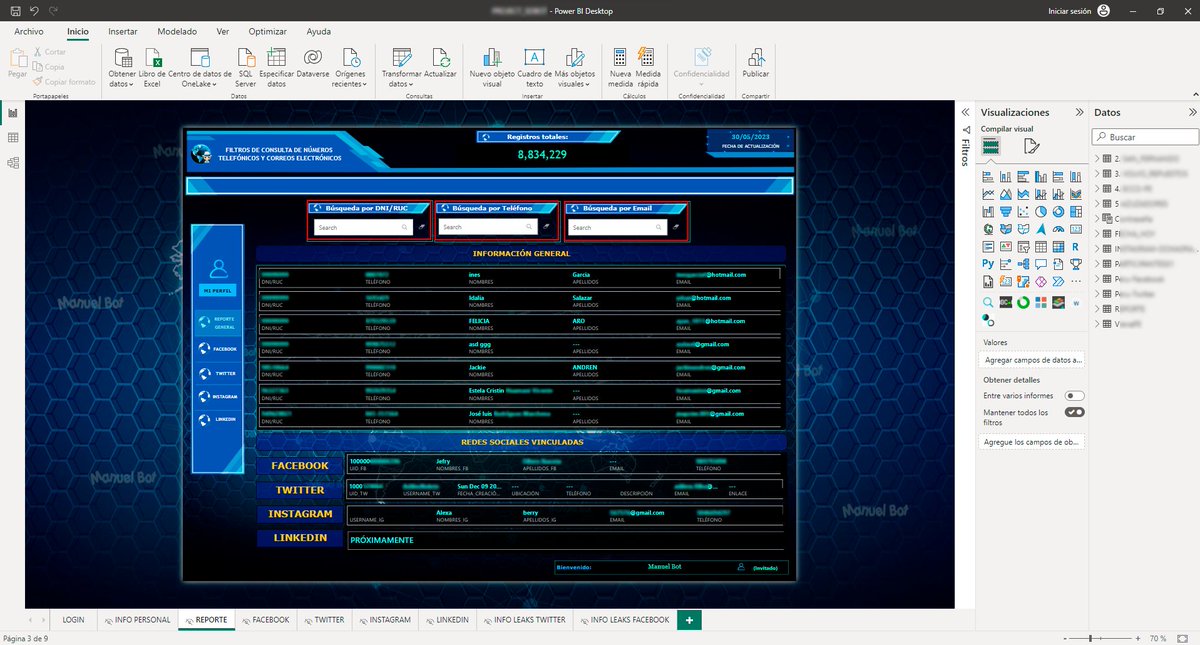
Task: Click the eraser beside Email search
Action: (x=677, y=227)
